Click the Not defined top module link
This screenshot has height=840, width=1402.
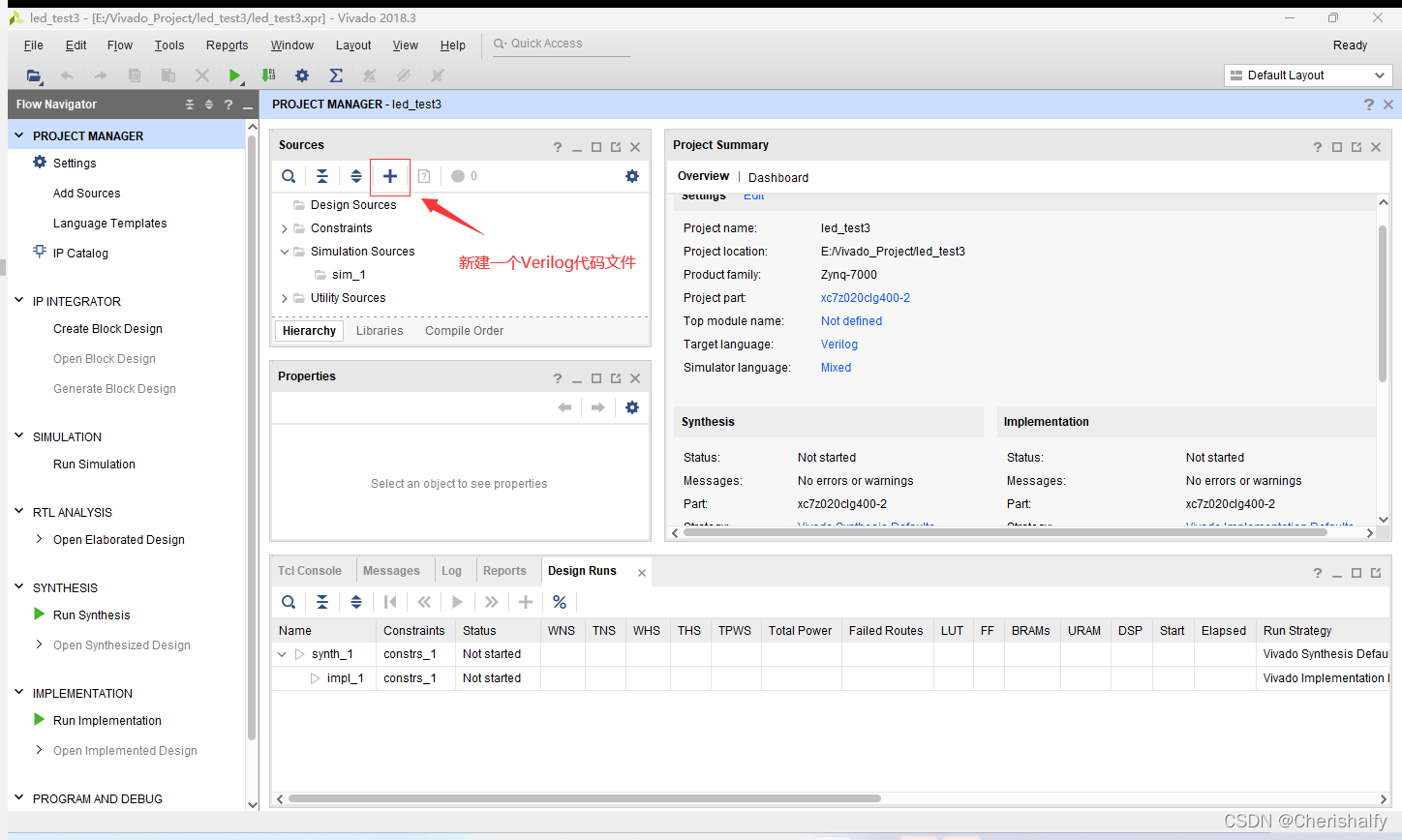[x=851, y=321]
